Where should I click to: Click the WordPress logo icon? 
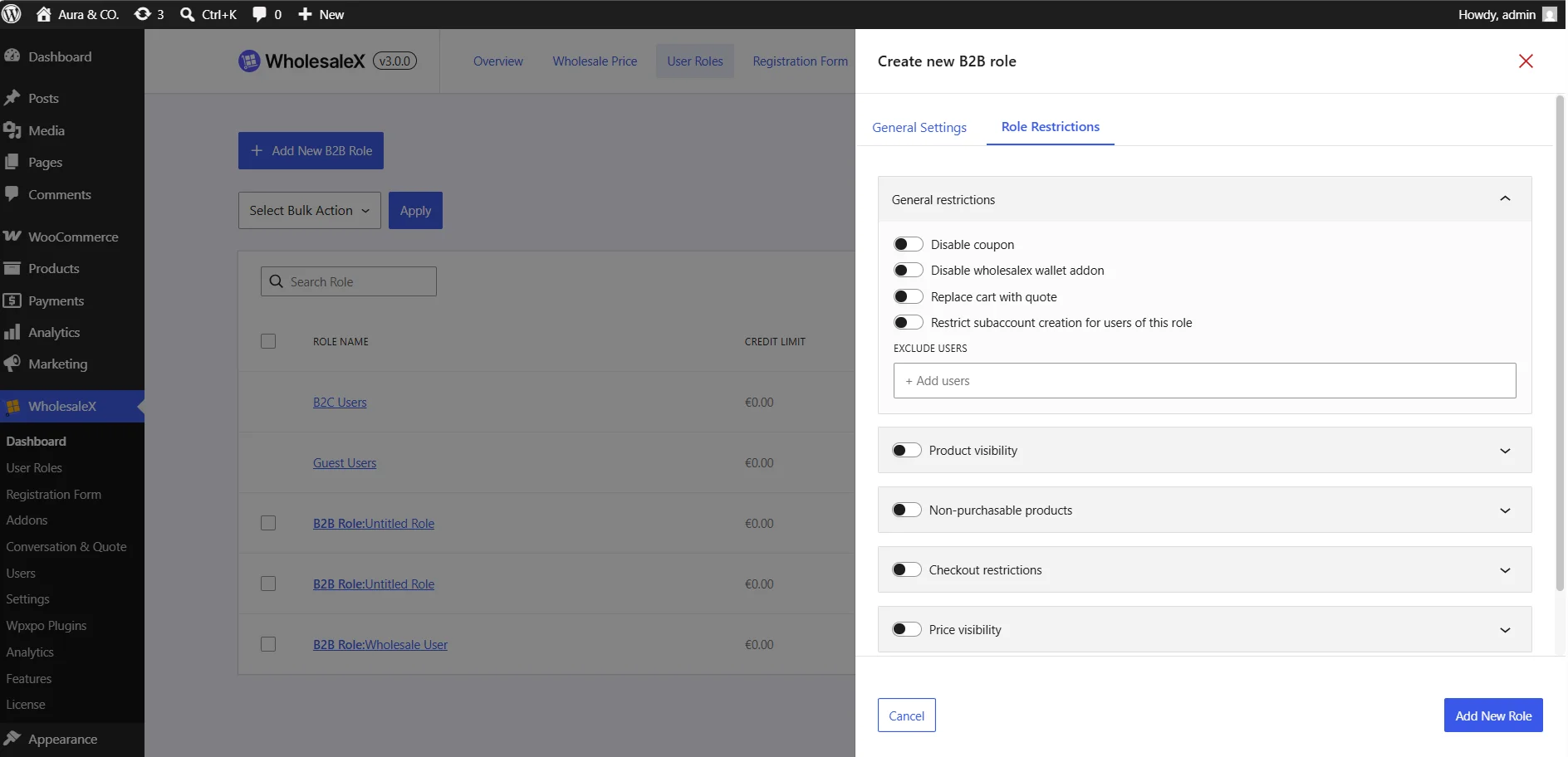12,14
